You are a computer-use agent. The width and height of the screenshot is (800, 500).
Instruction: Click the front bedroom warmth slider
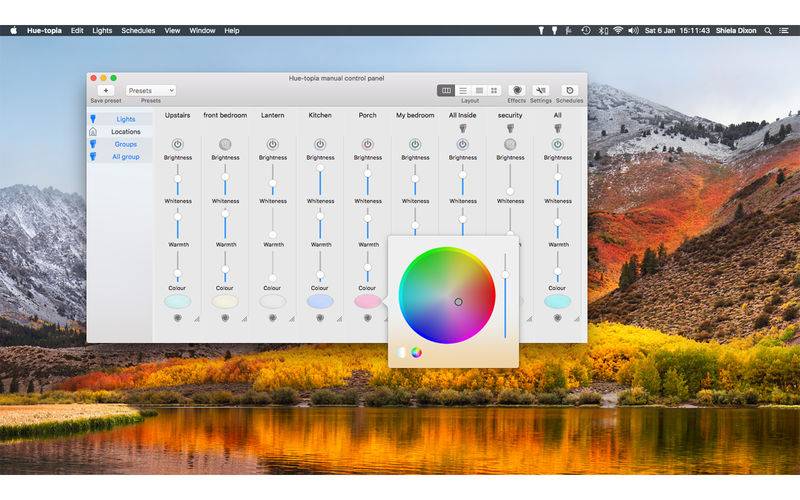[x=225, y=266]
